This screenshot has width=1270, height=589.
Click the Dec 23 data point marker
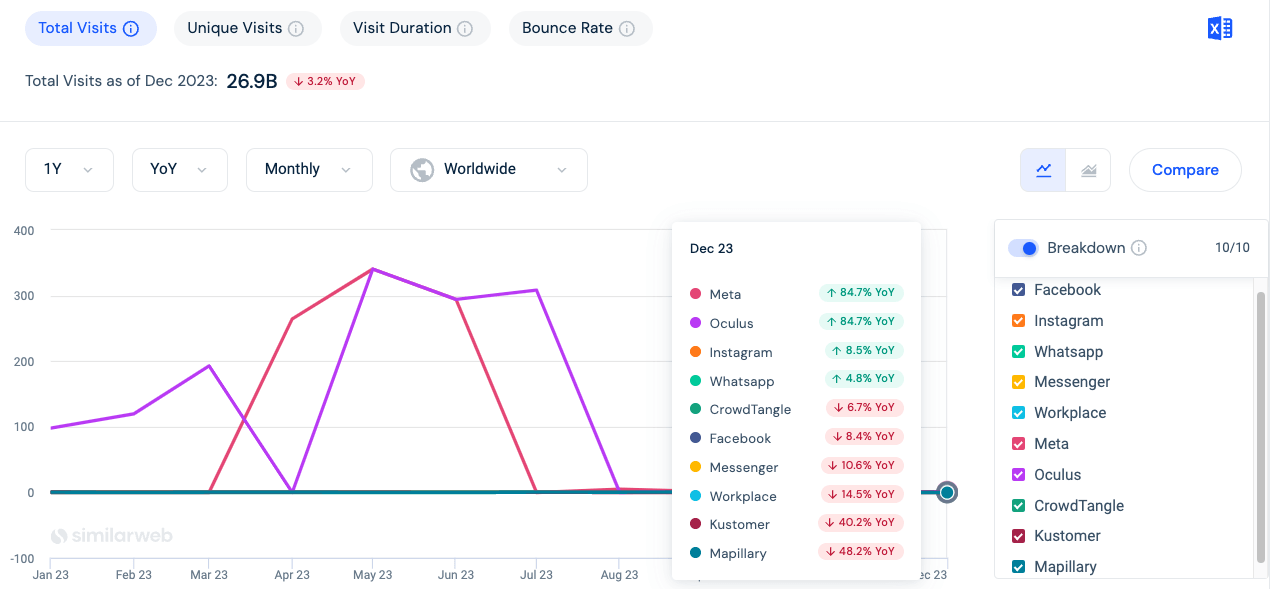(946, 492)
